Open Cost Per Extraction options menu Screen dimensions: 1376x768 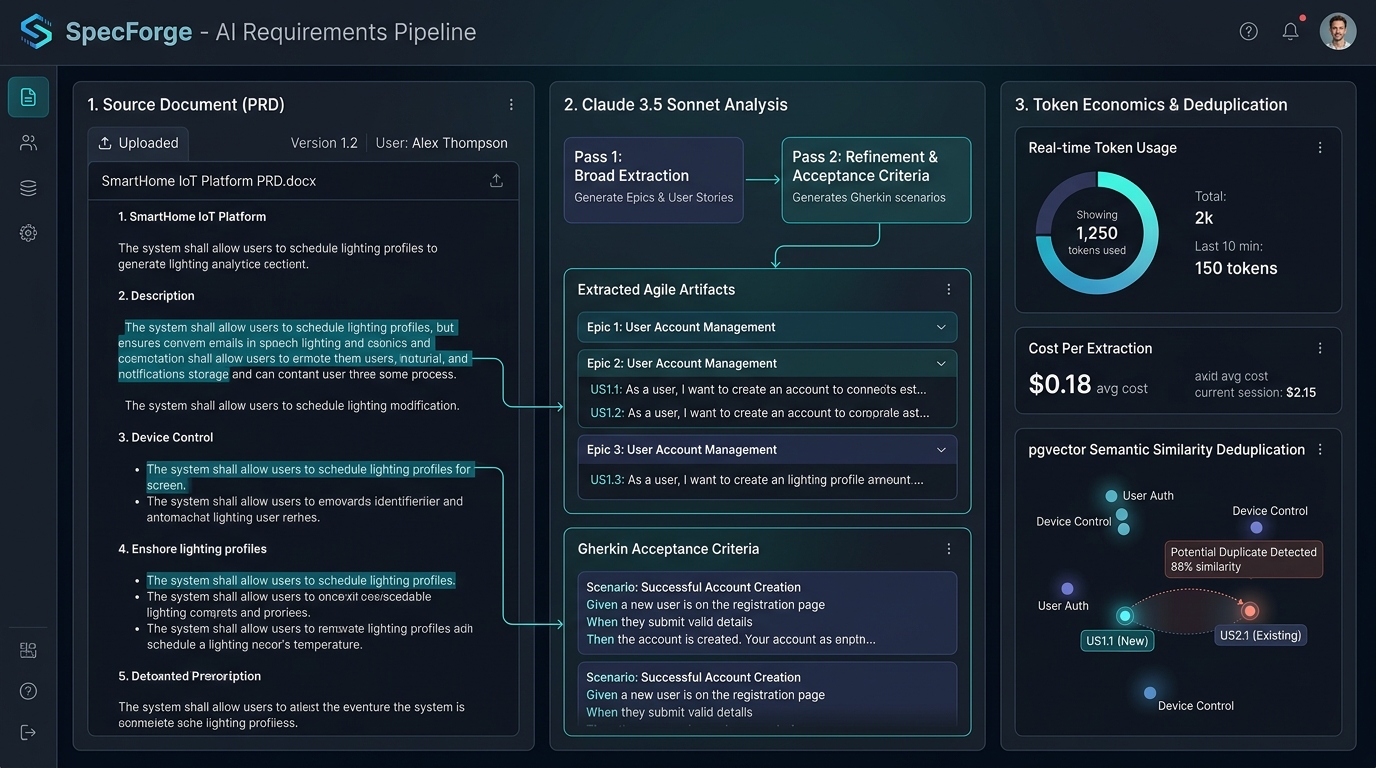[1320, 348]
